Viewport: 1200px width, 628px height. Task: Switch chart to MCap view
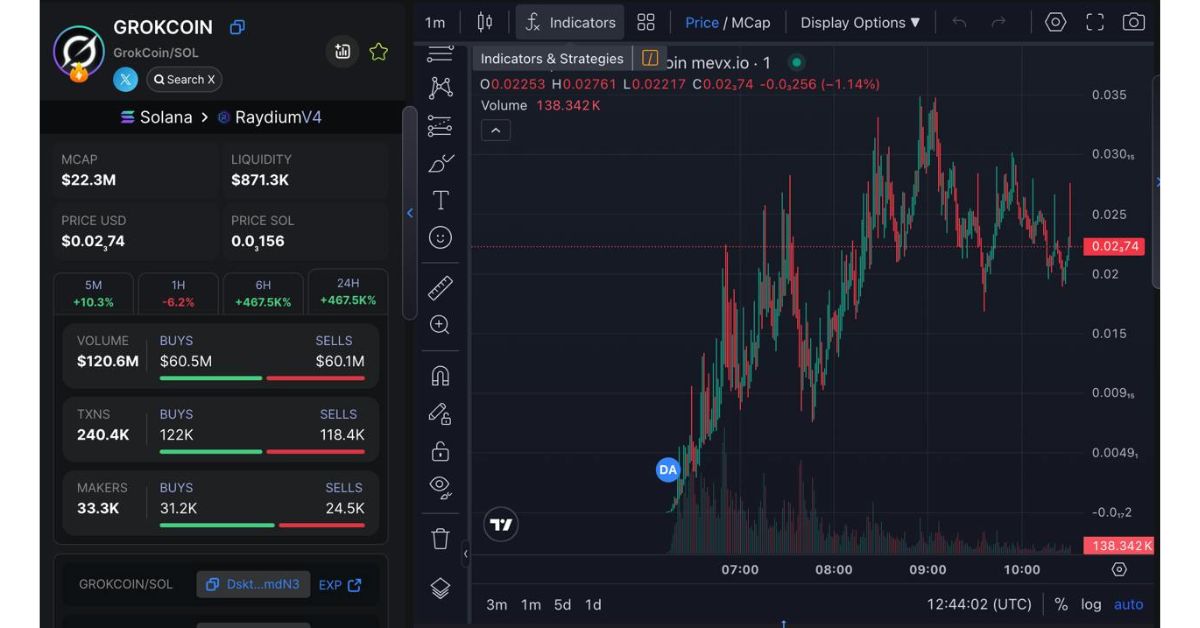[x=750, y=22]
